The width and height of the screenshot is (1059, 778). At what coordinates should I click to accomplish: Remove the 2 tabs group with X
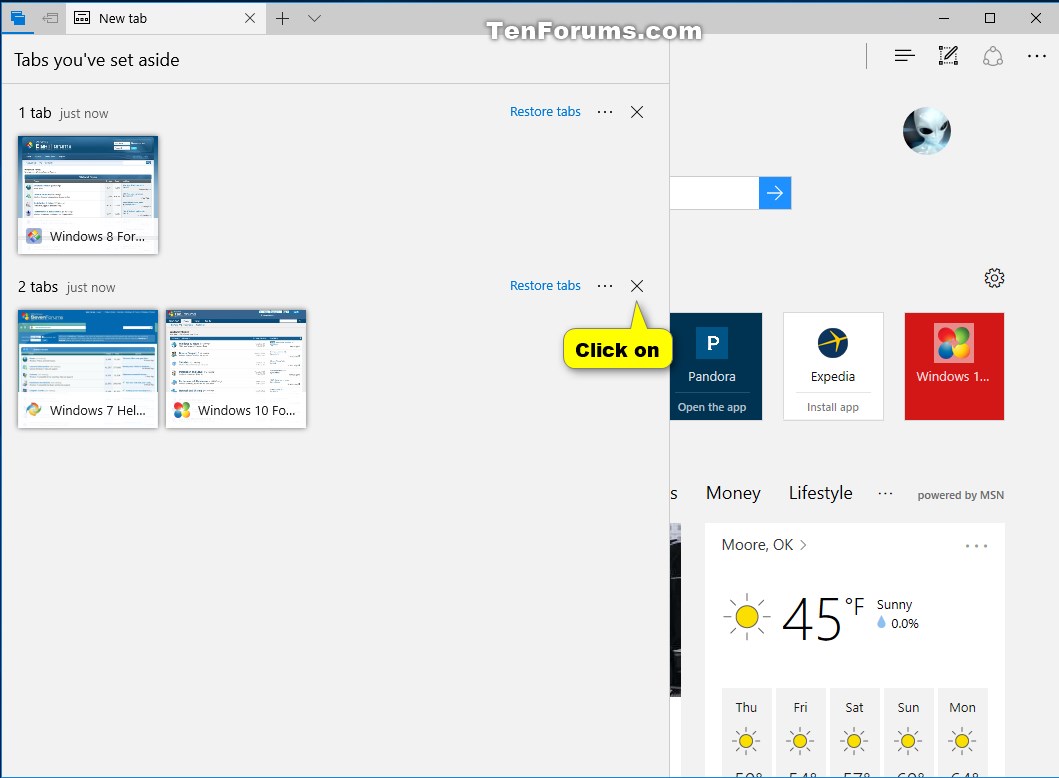(637, 286)
